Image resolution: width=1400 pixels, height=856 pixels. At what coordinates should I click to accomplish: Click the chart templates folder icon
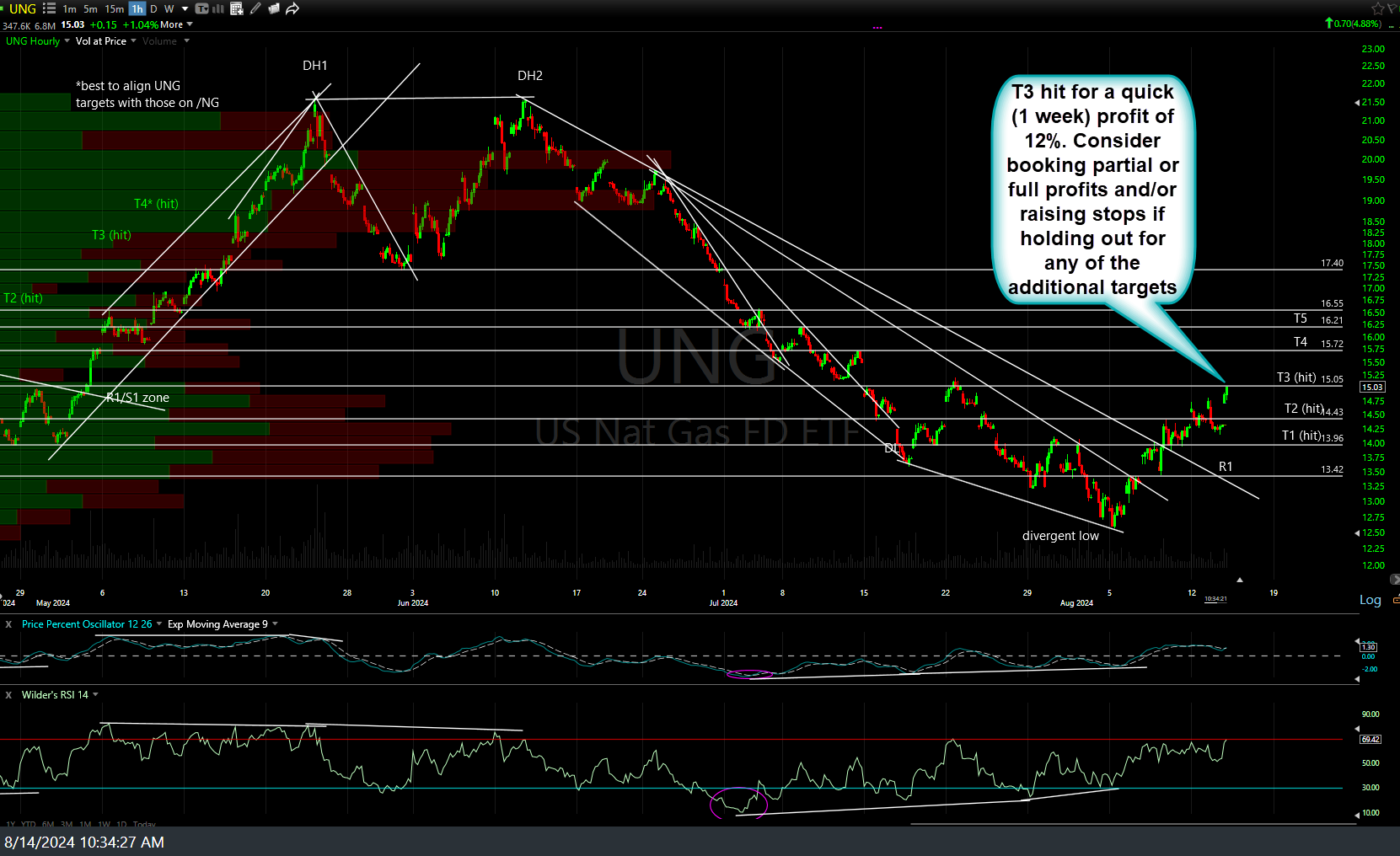[x=274, y=8]
